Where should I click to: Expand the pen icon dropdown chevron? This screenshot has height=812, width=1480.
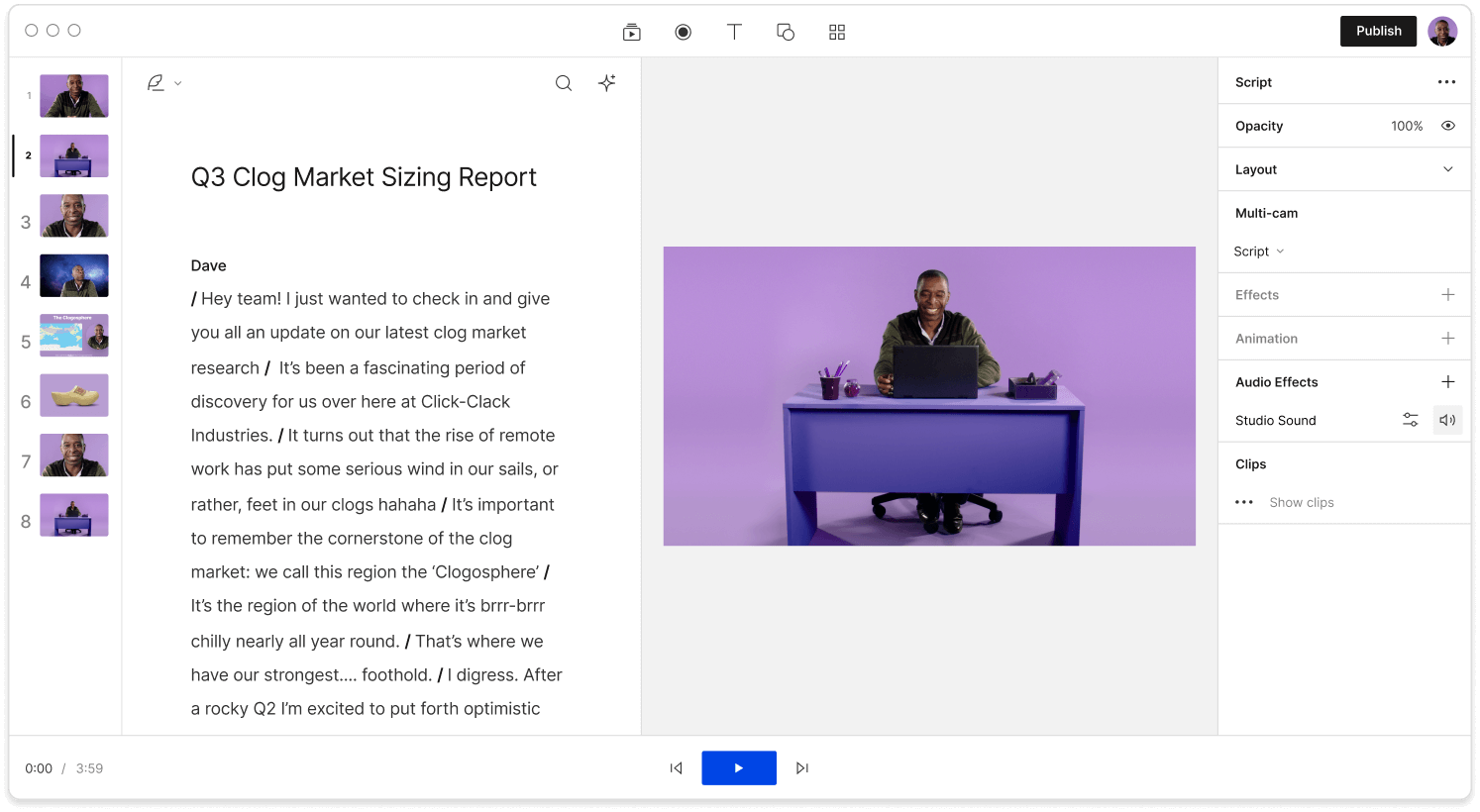click(177, 83)
